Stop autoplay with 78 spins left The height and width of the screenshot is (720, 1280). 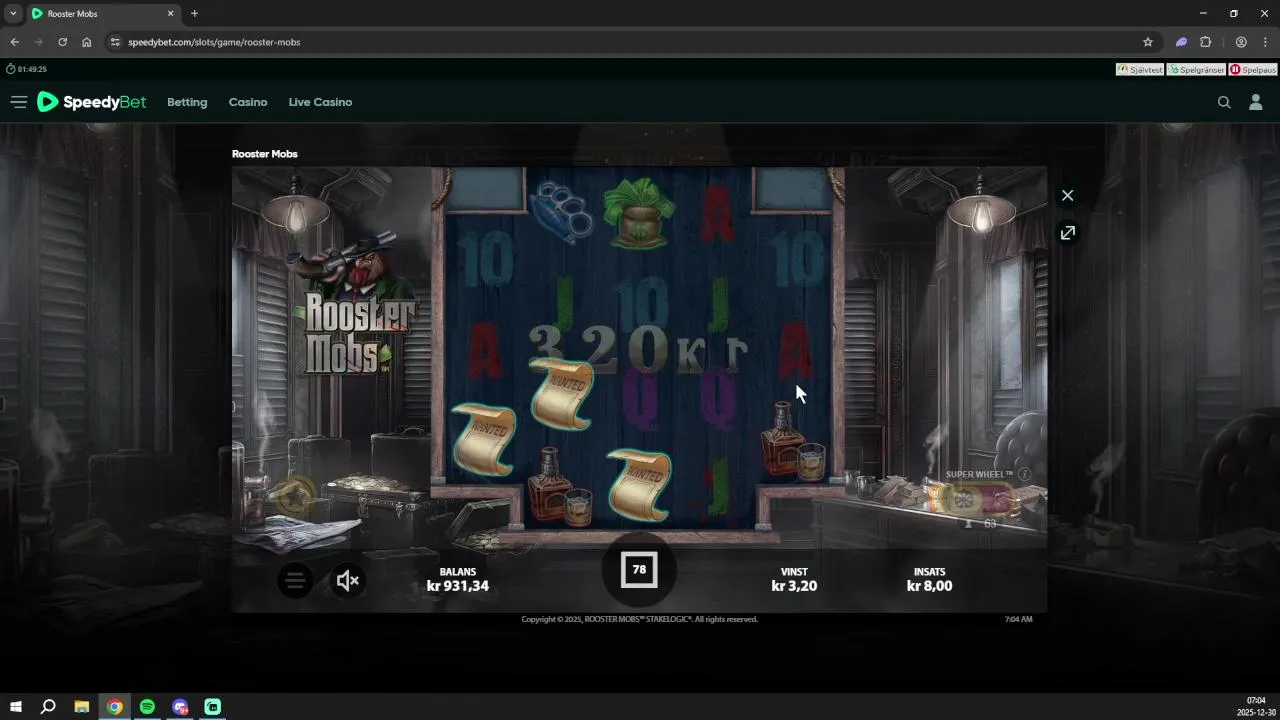[x=639, y=570]
